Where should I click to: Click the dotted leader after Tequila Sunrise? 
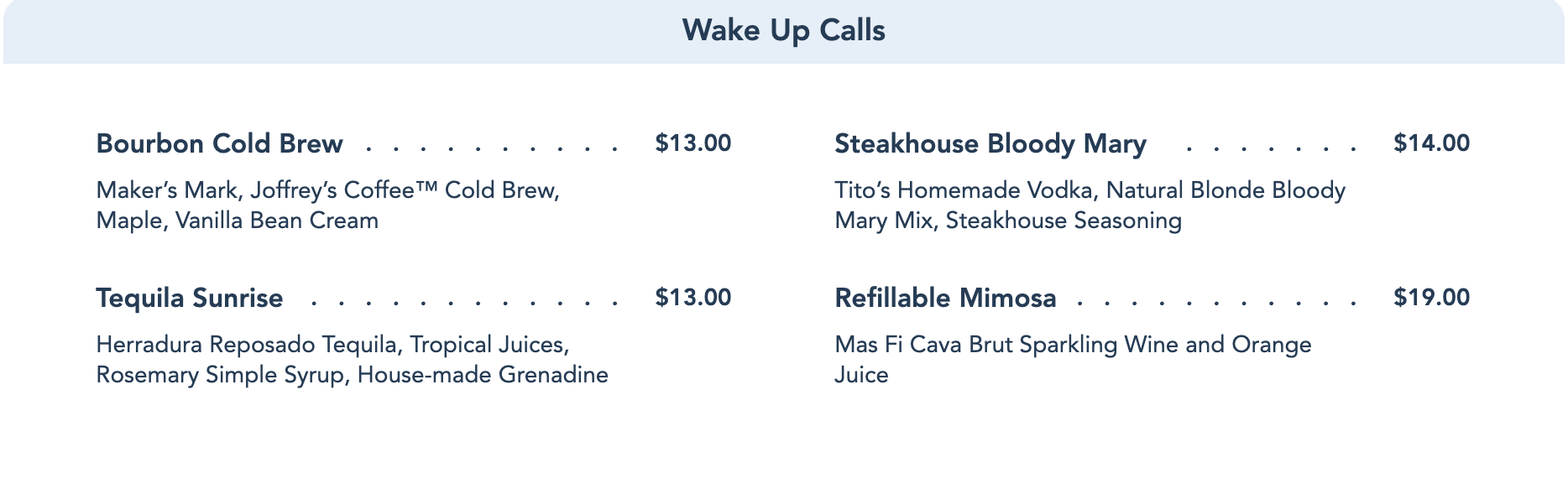pyautogui.click(x=464, y=302)
